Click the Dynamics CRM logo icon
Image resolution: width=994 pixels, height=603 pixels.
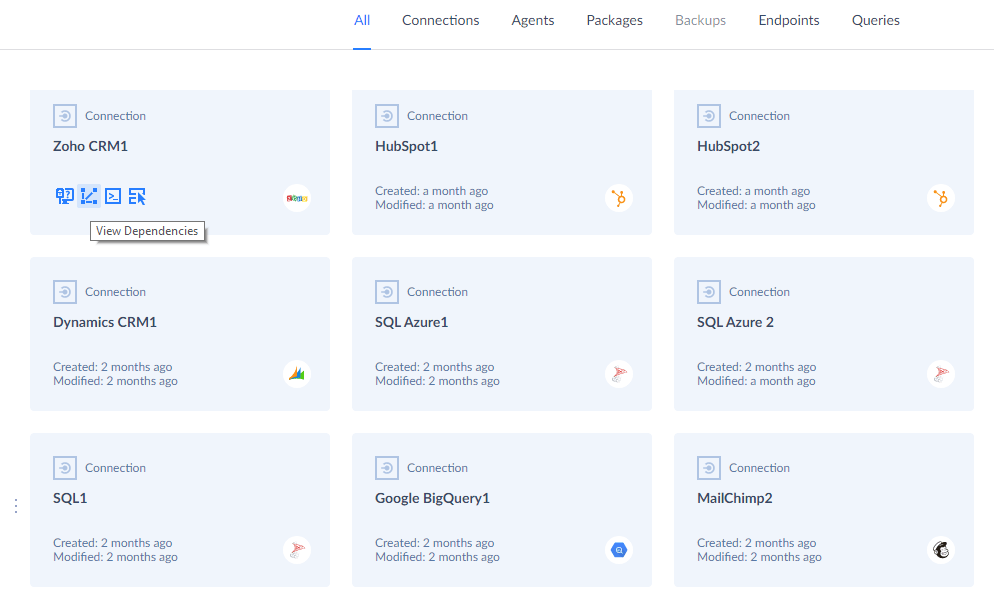297,374
